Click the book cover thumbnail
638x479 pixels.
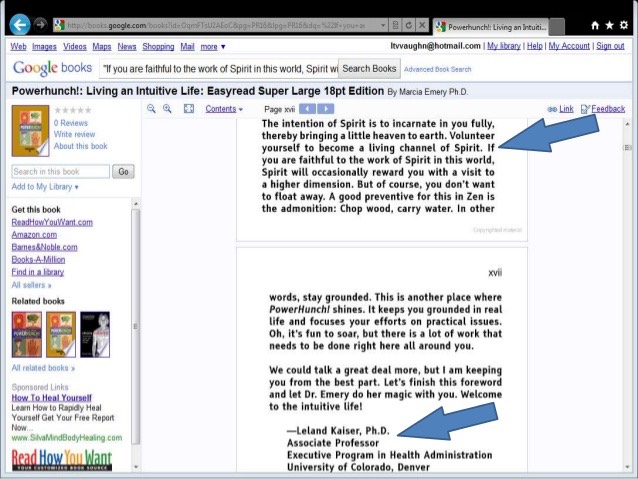(31, 131)
